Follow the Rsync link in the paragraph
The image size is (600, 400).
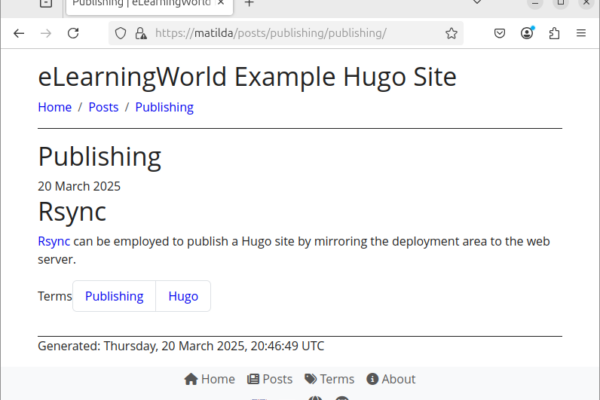coord(54,242)
